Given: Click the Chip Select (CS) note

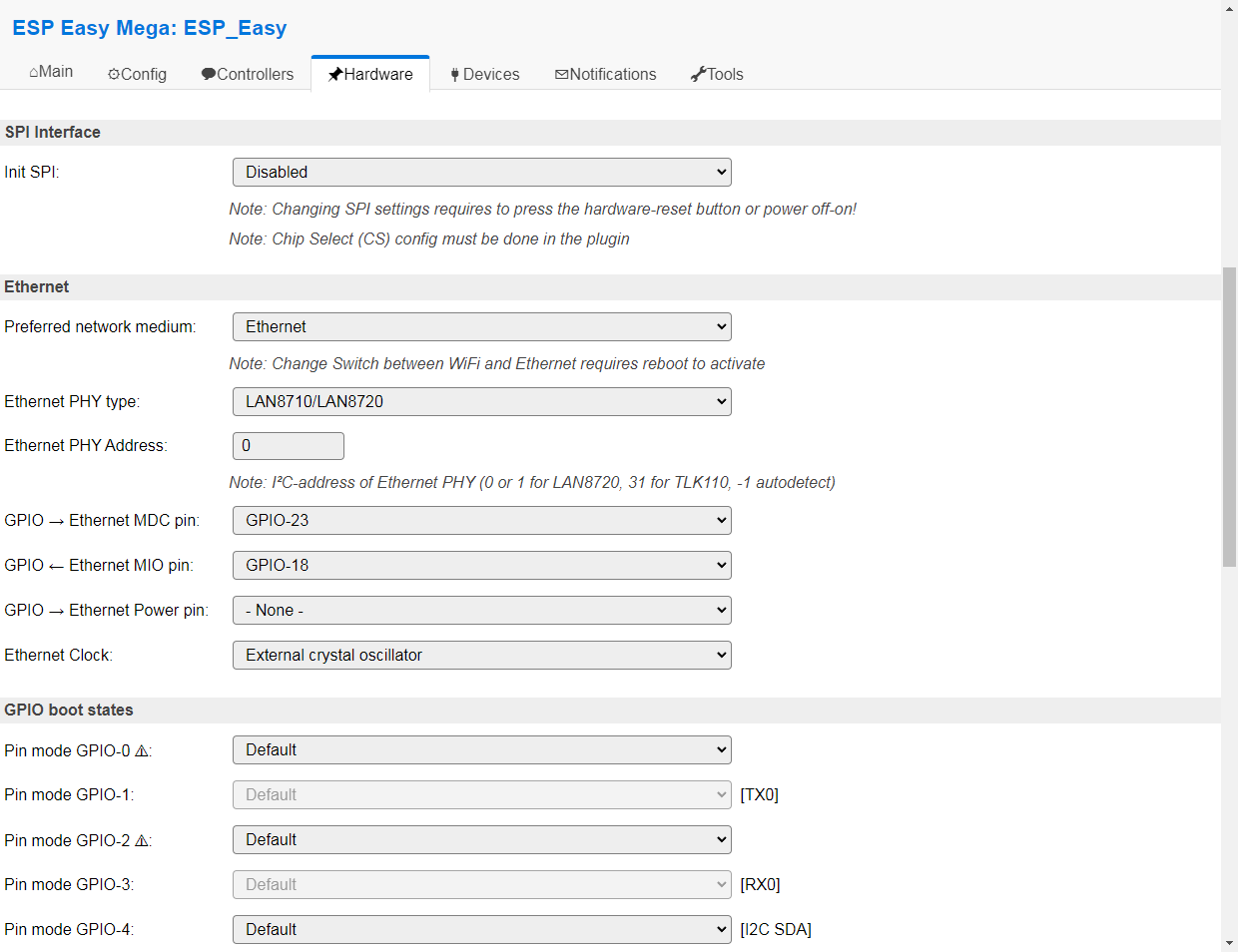Looking at the screenshot, I should (x=429, y=239).
